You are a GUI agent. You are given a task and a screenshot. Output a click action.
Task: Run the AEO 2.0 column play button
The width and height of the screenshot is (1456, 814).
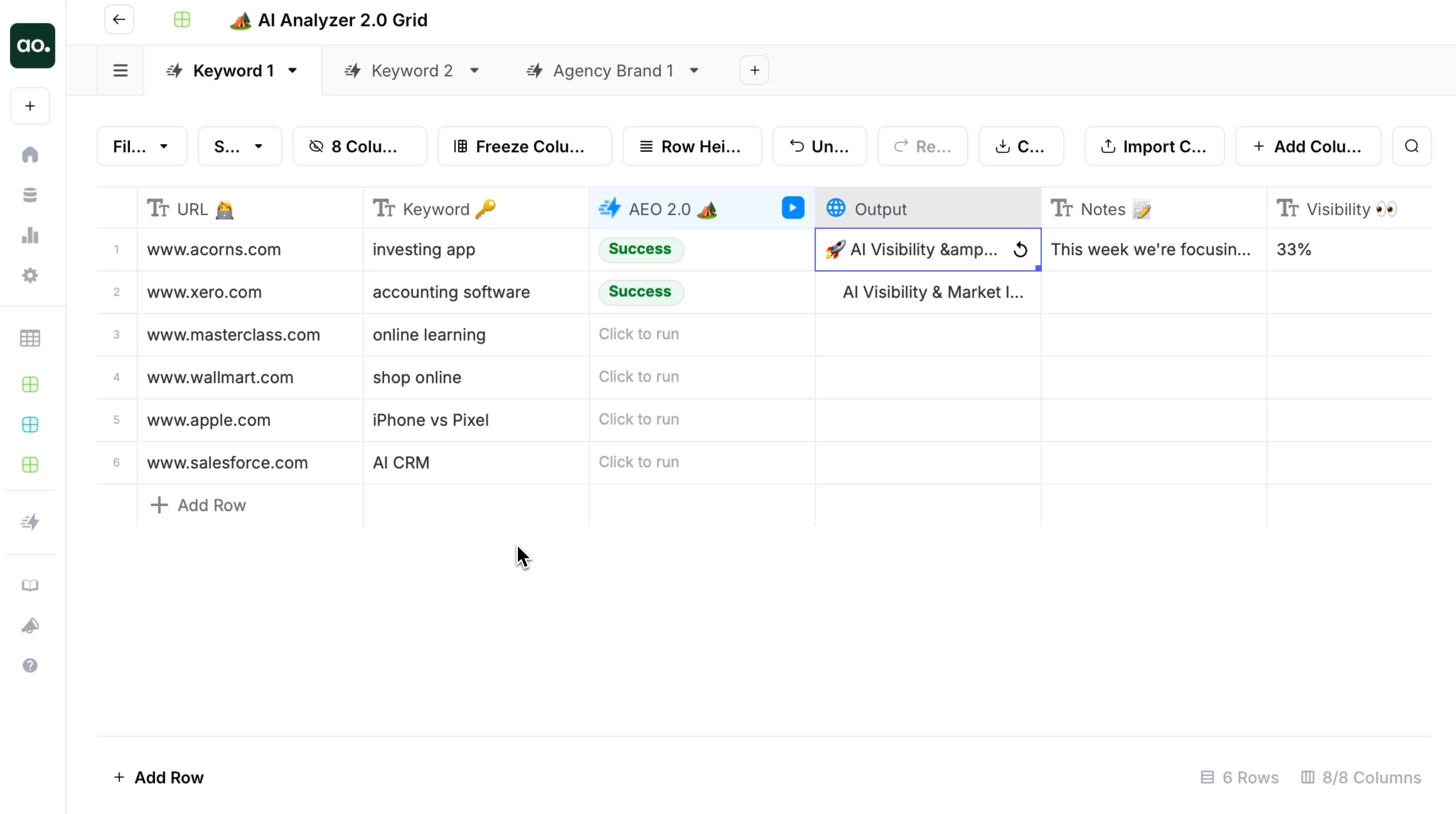(x=792, y=208)
